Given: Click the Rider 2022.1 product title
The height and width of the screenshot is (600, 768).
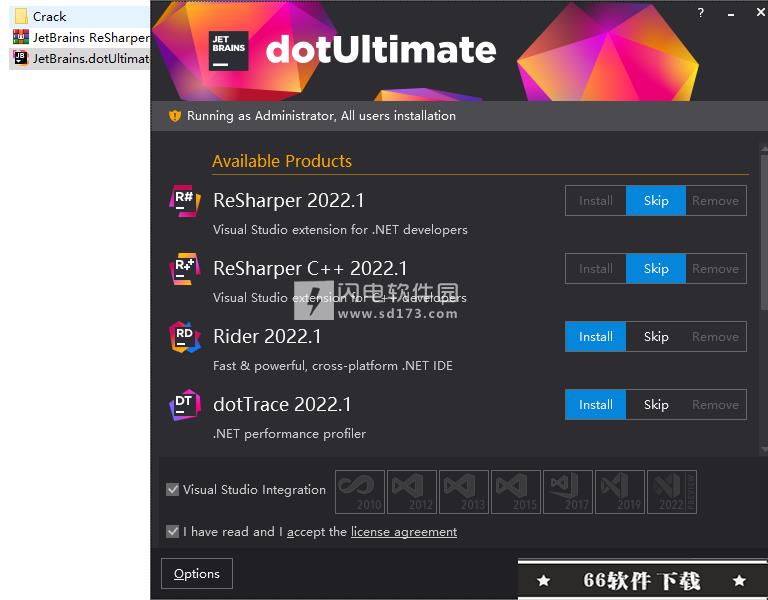Looking at the screenshot, I should (267, 336).
